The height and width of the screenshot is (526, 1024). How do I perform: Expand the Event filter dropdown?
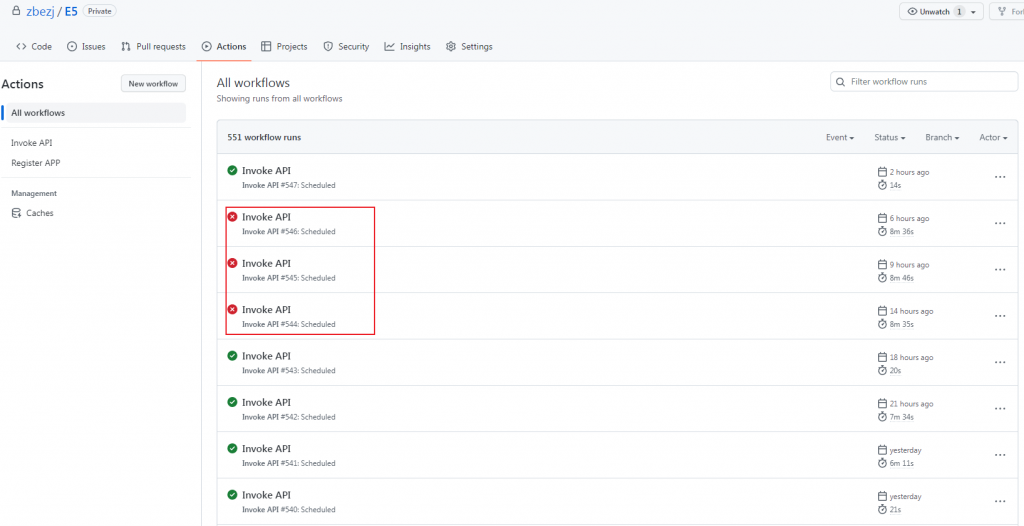[x=839, y=138]
